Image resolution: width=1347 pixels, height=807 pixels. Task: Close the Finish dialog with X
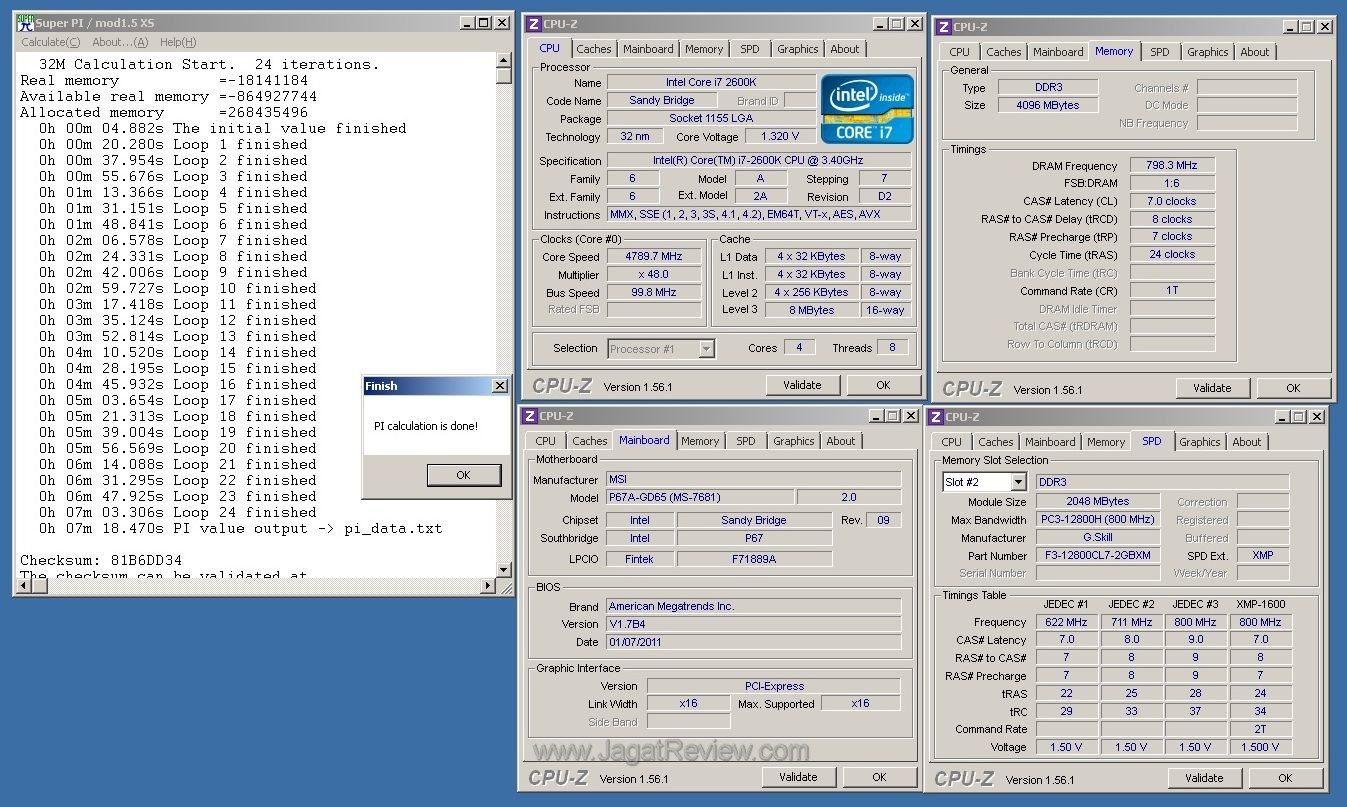pos(499,386)
